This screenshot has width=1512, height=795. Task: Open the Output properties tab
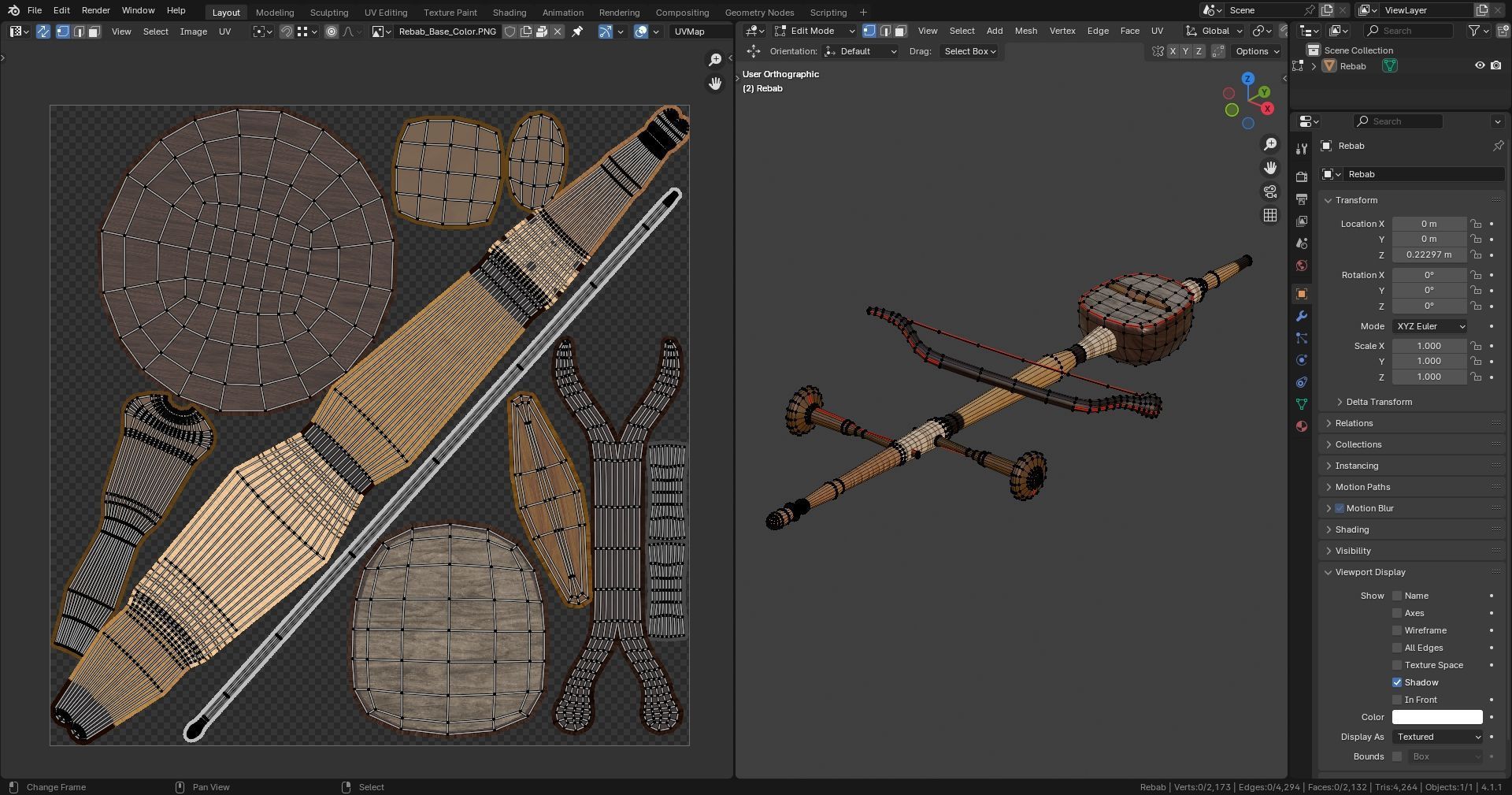pyautogui.click(x=1302, y=199)
